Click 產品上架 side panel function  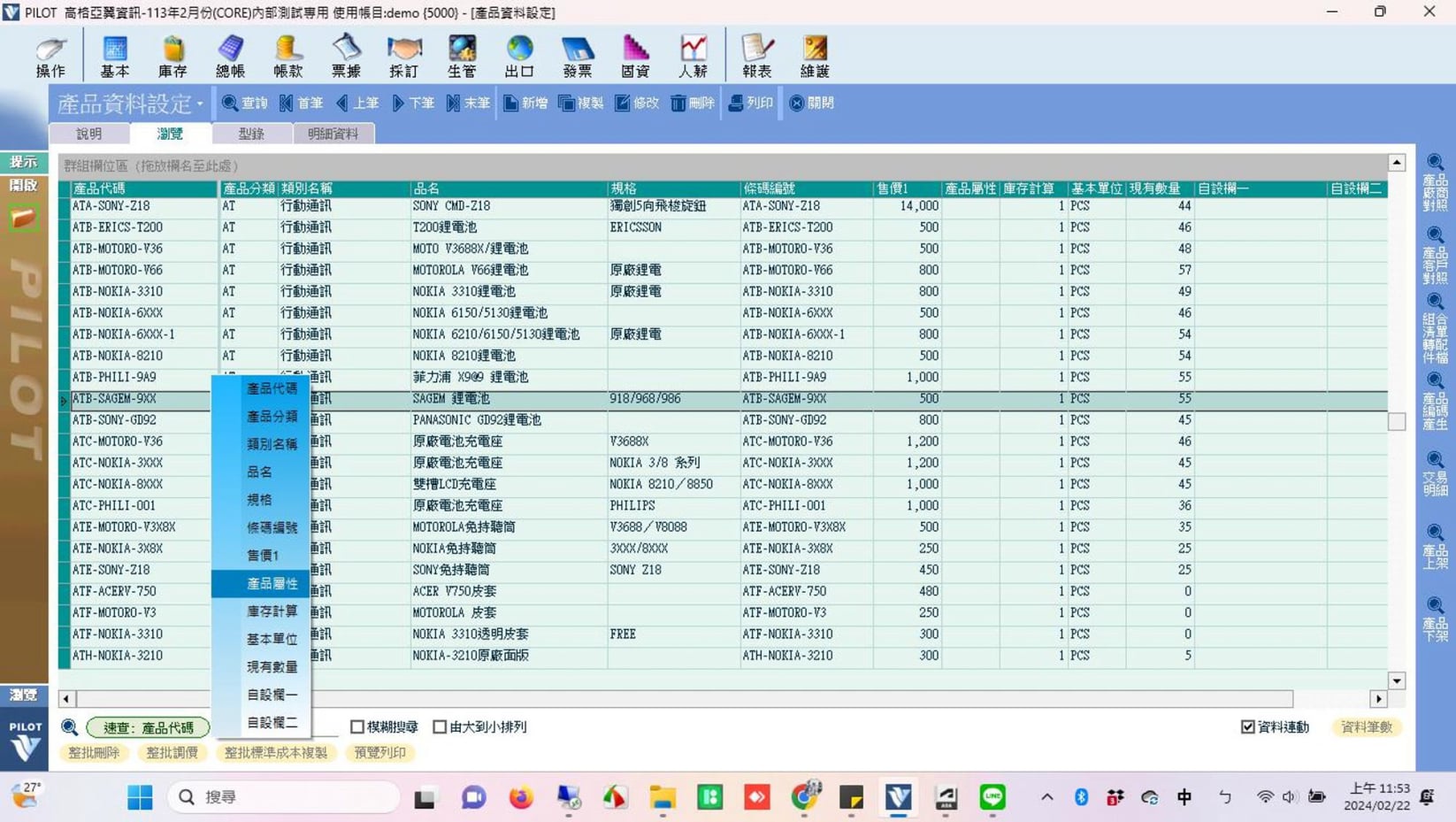(1435, 547)
